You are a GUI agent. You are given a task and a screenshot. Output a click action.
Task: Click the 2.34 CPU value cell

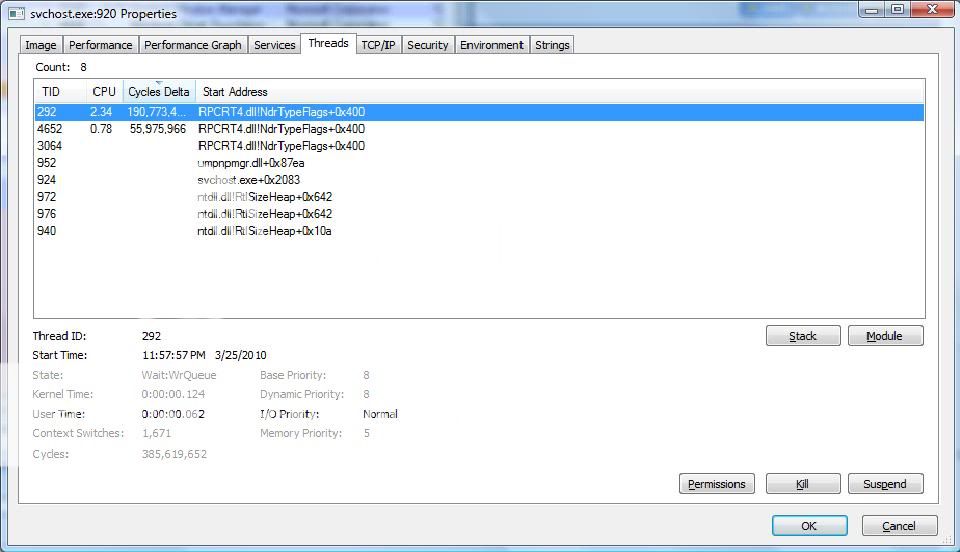coord(101,112)
